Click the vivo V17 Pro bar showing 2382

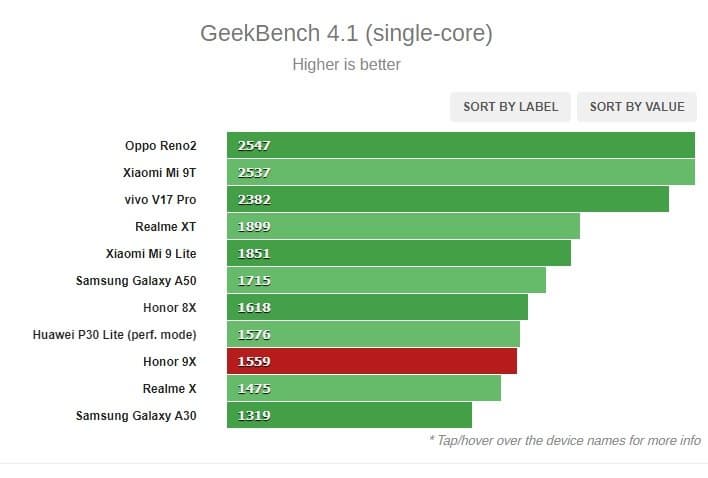pos(448,199)
